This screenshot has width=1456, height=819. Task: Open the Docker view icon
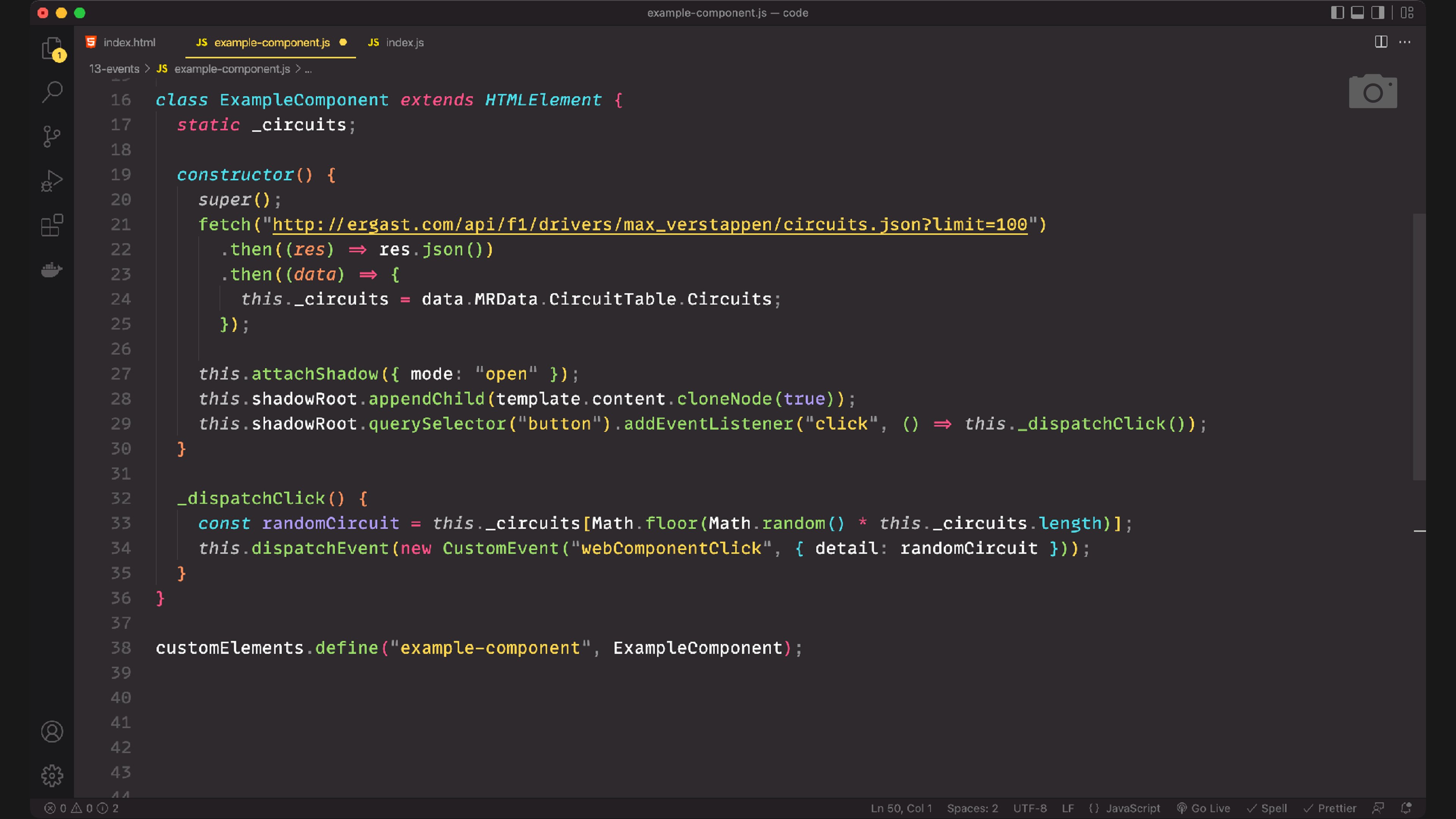coord(52,270)
